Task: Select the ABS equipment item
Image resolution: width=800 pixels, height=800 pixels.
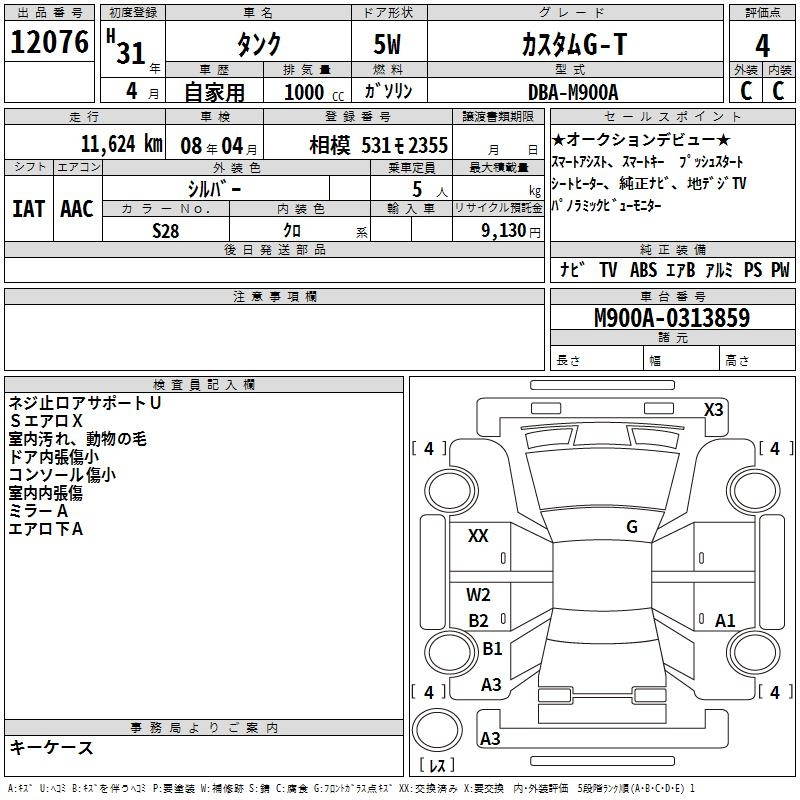Action: (x=643, y=270)
